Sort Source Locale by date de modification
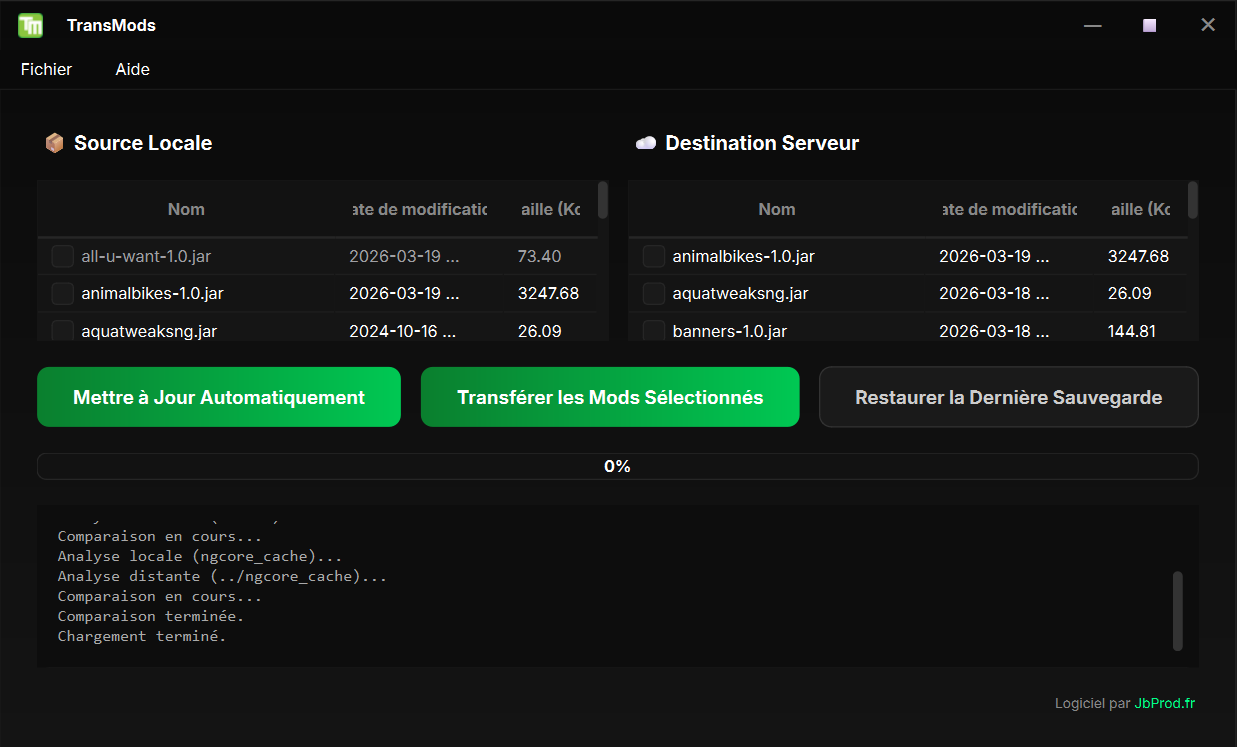This screenshot has width=1237, height=747. point(421,209)
